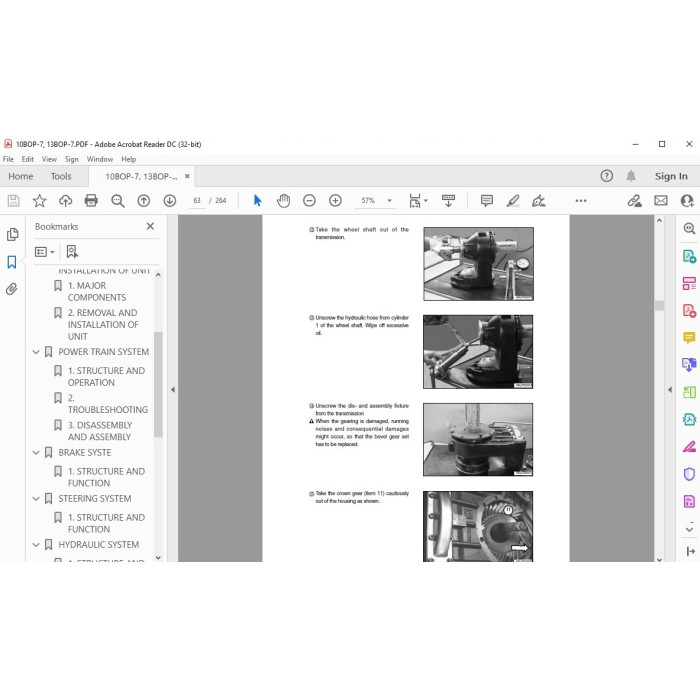
Task: Collapse the left navigation pane arrow
Action: 173,390
